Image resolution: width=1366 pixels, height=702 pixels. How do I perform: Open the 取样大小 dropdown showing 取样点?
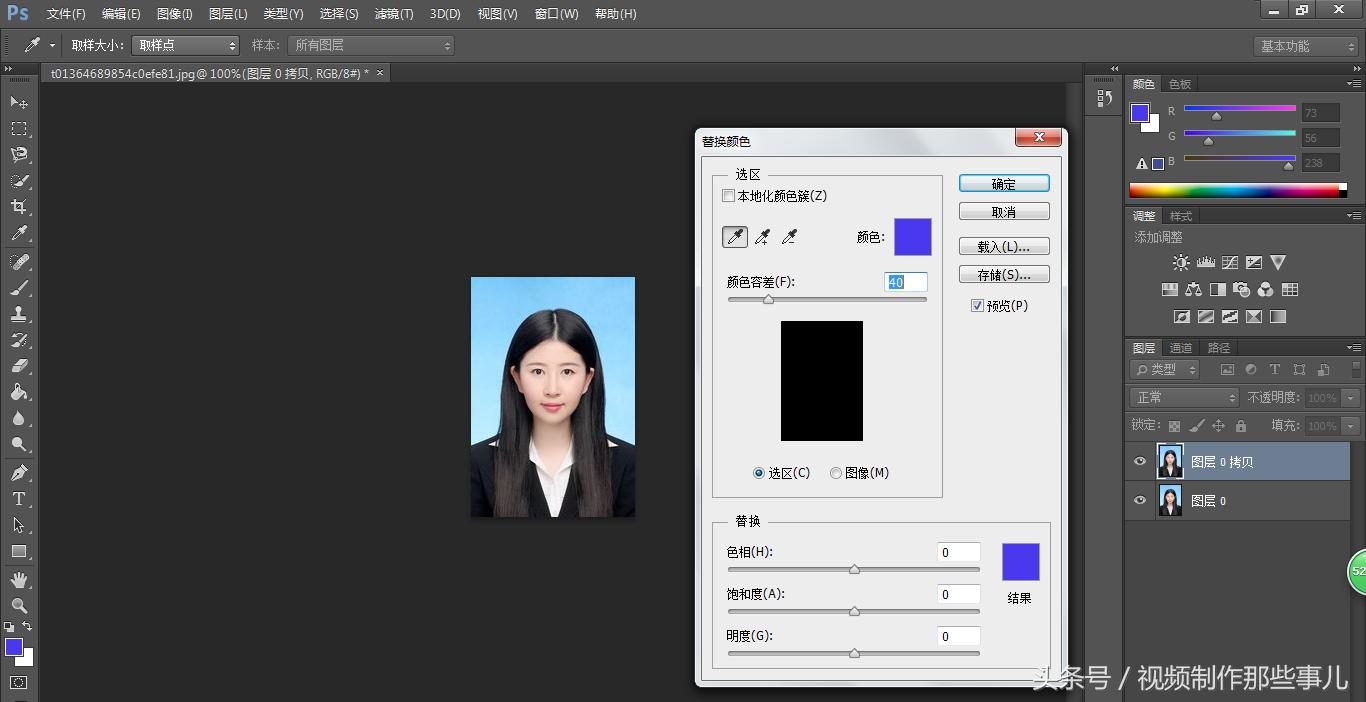click(x=185, y=45)
